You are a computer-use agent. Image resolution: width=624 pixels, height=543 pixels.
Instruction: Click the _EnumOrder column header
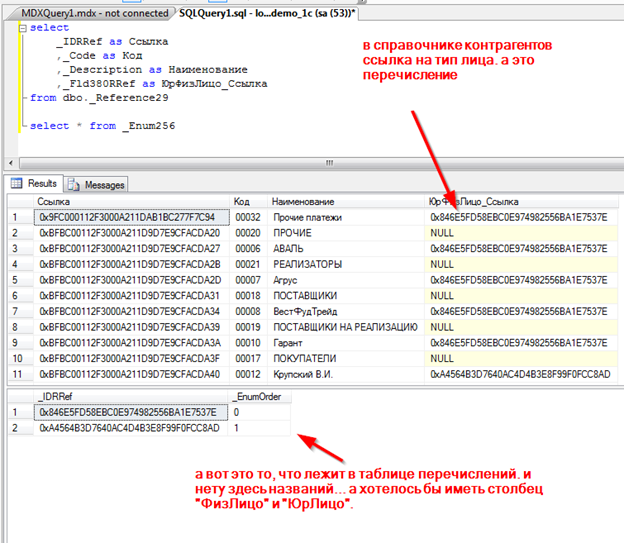coord(259,397)
